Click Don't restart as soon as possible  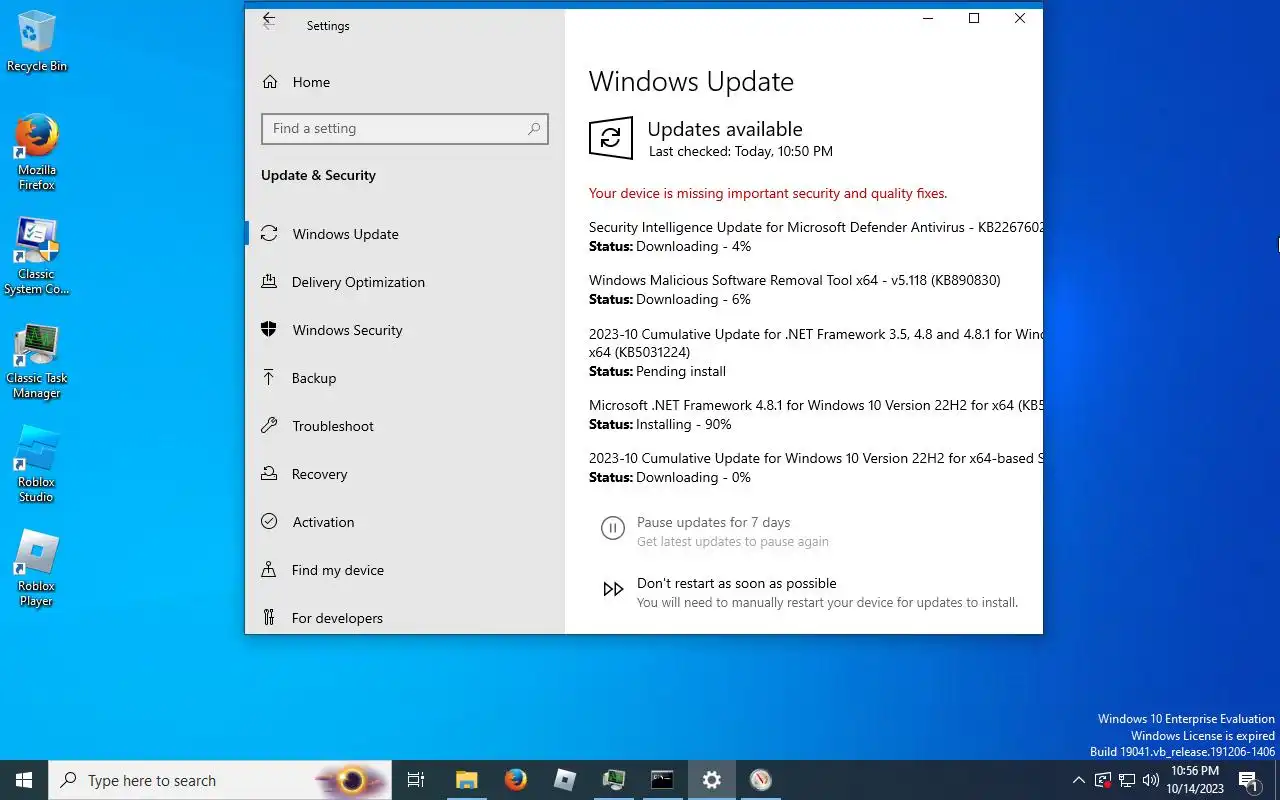pos(736,583)
